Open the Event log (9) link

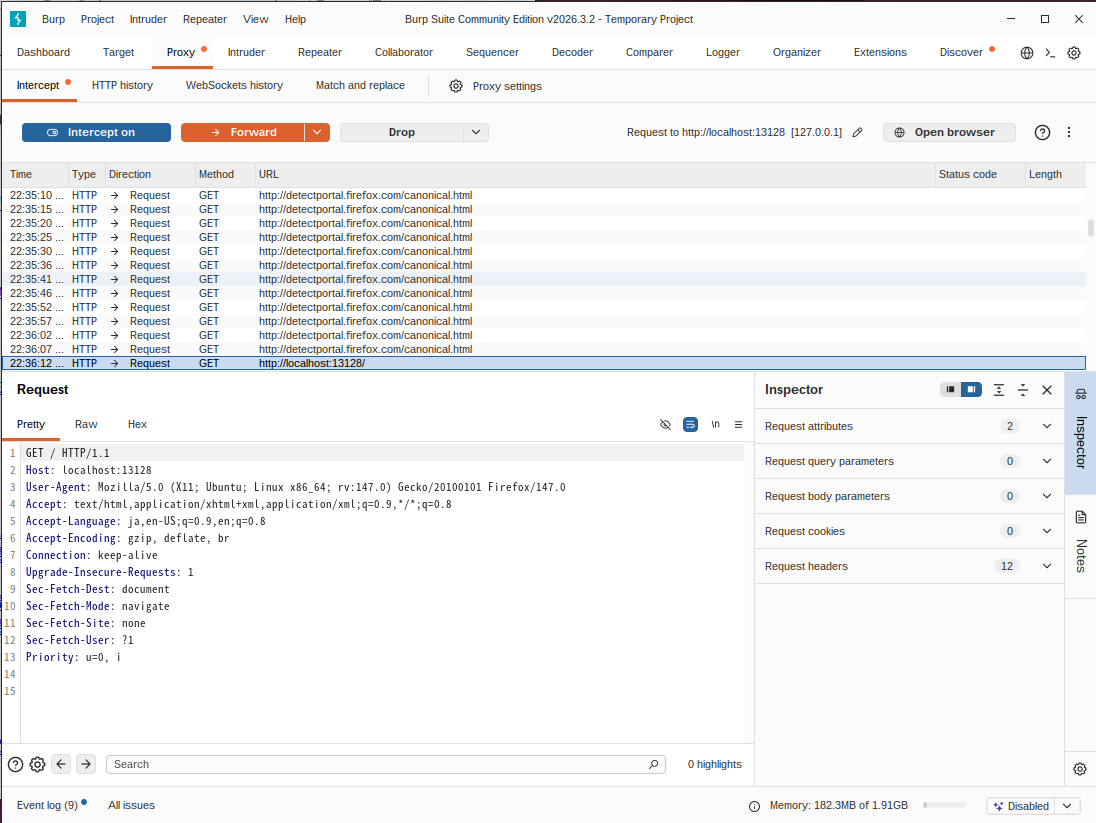point(48,806)
